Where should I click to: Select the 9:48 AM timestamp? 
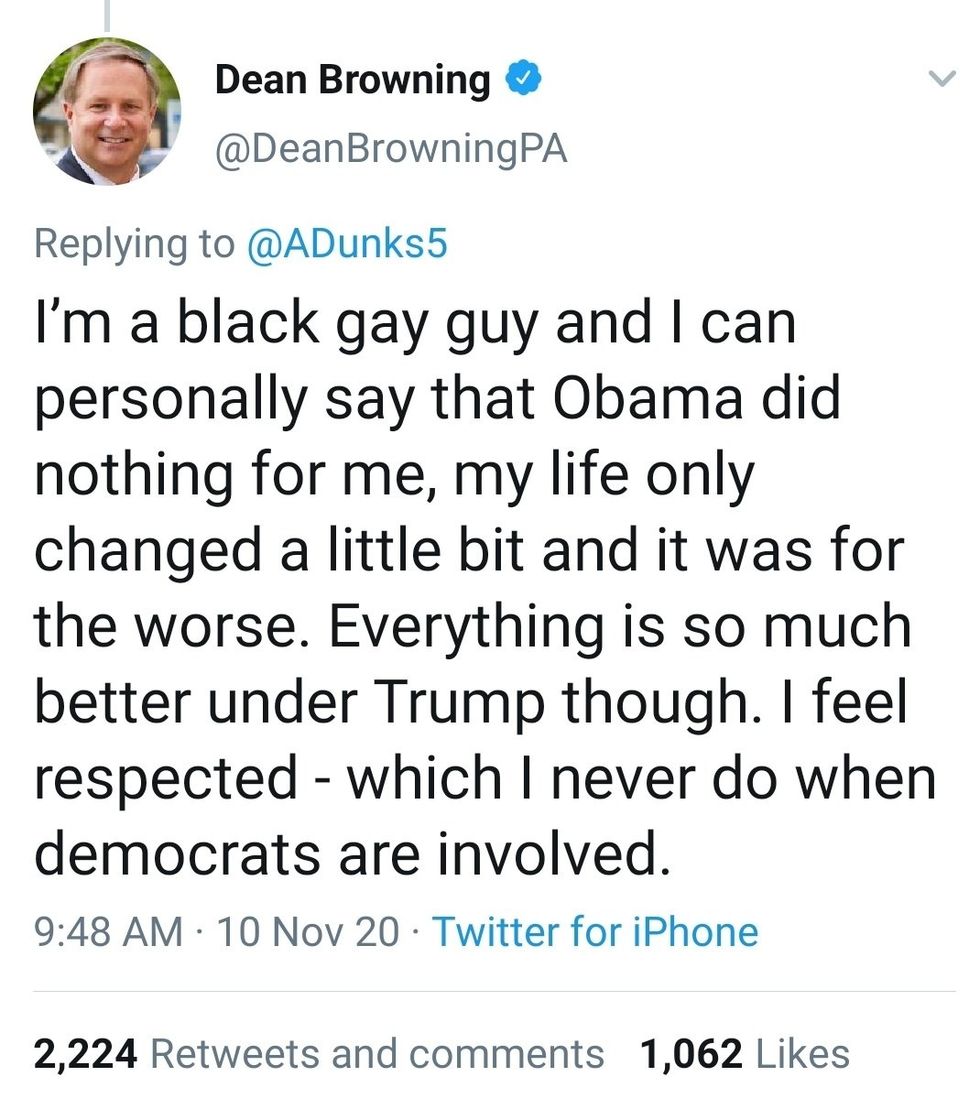(x=108, y=932)
